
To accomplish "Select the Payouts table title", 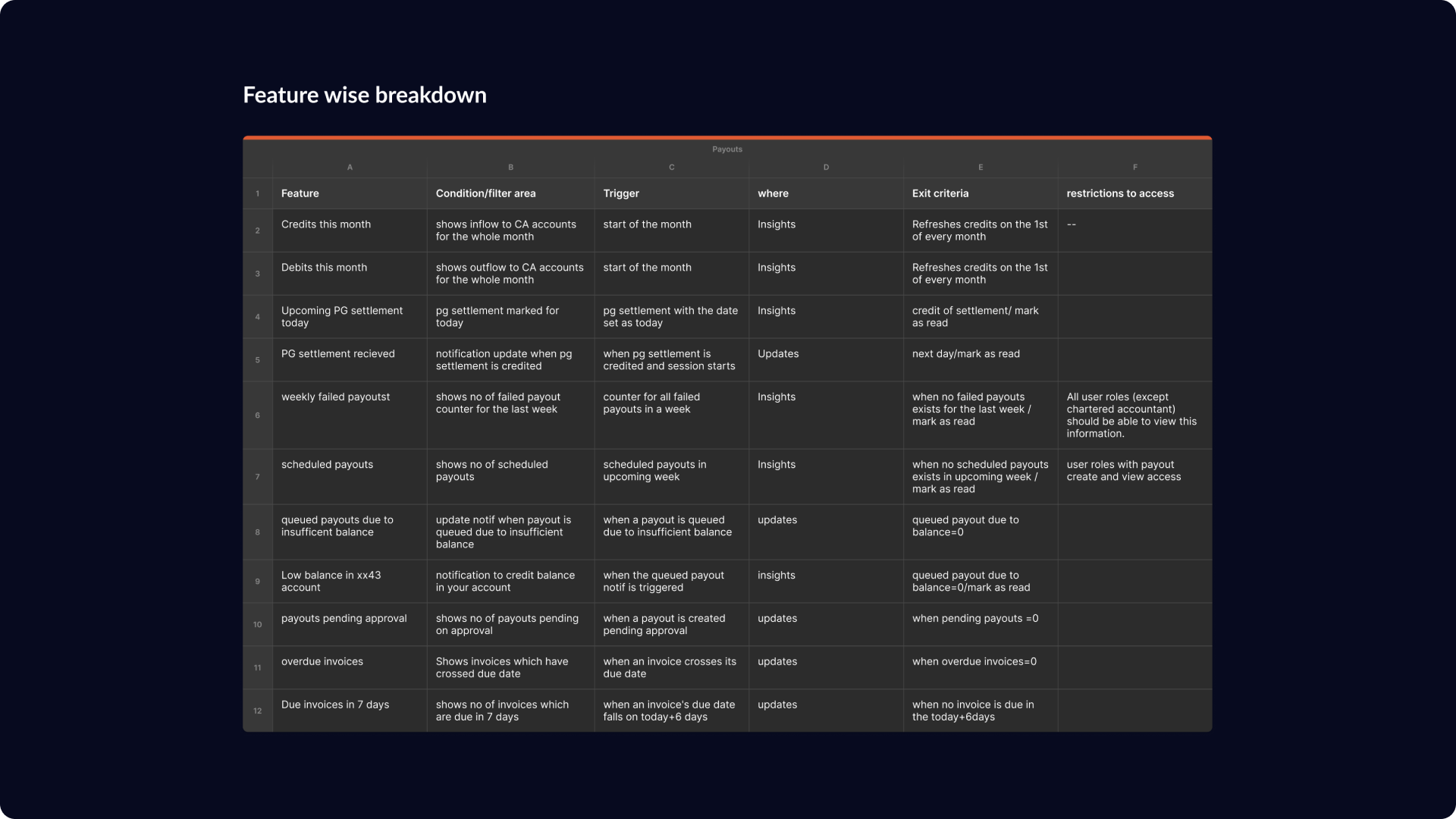I will tap(727, 149).
